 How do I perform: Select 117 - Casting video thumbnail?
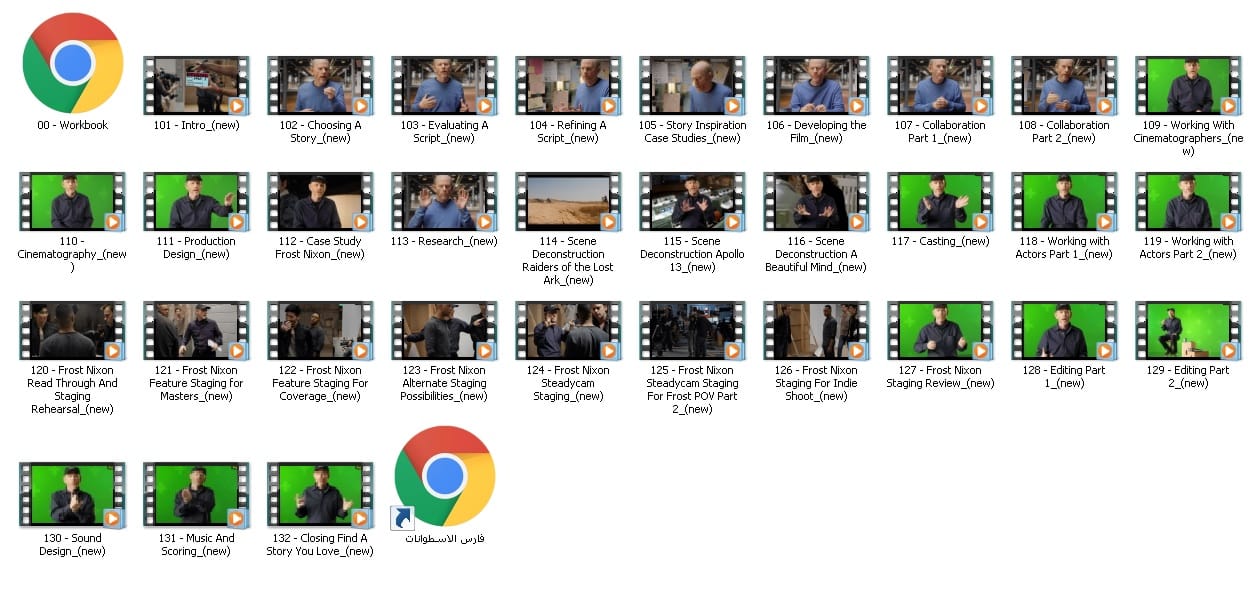pyautogui.click(x=940, y=201)
